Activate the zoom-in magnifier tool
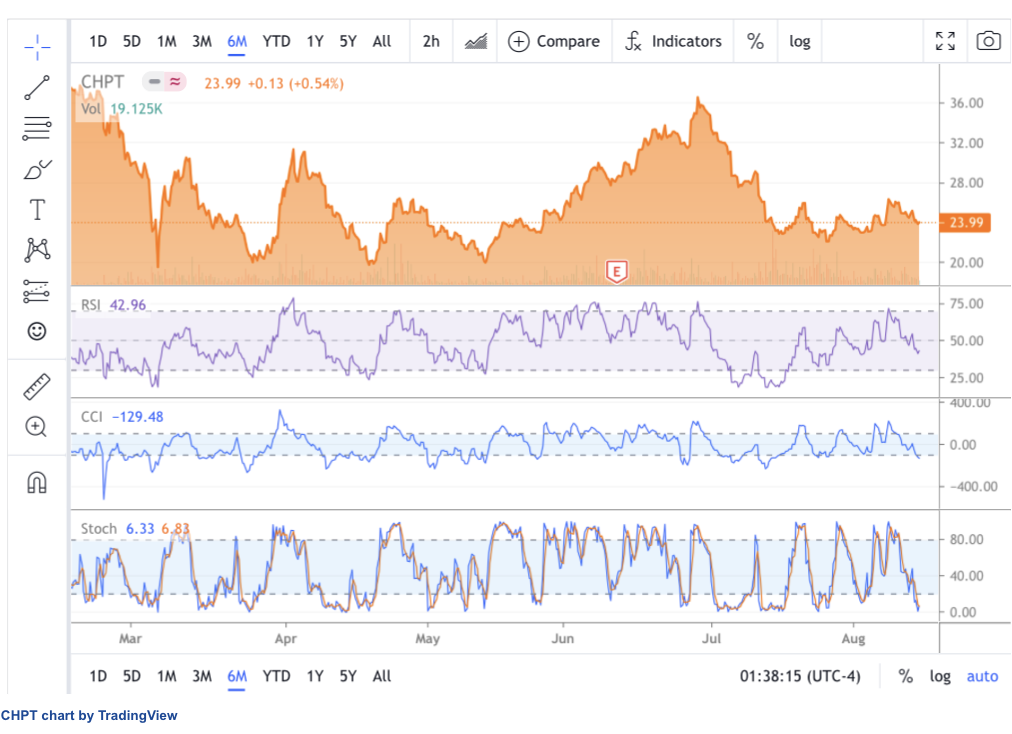 [x=37, y=427]
